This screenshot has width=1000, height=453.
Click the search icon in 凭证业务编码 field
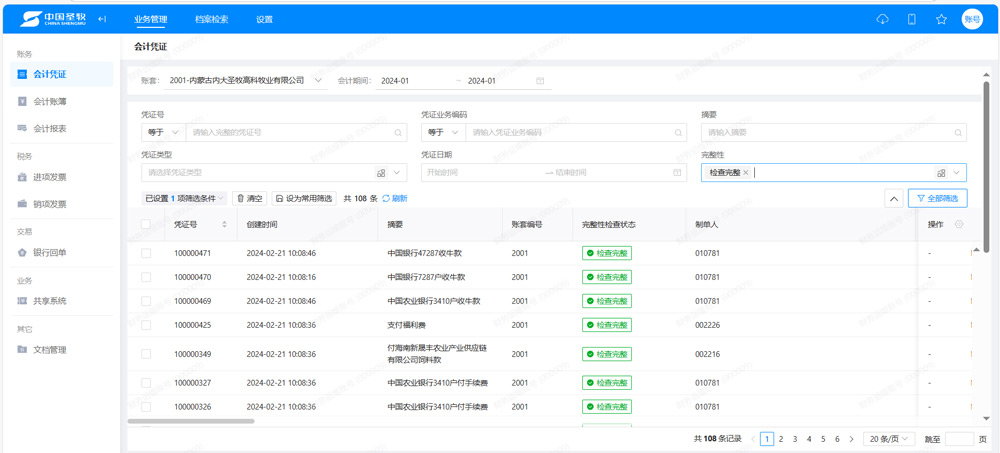[678, 133]
